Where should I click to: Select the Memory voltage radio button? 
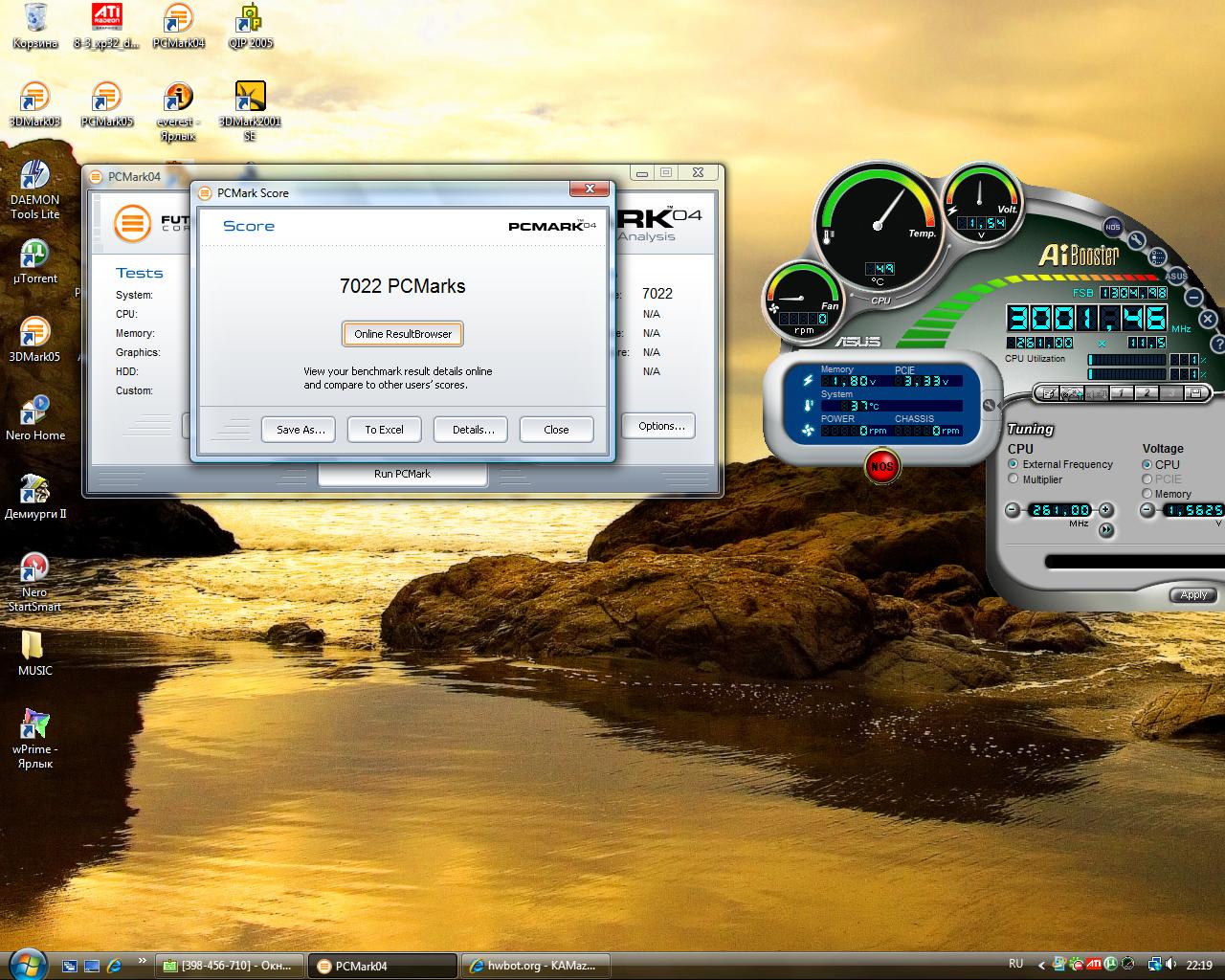[x=1147, y=494]
